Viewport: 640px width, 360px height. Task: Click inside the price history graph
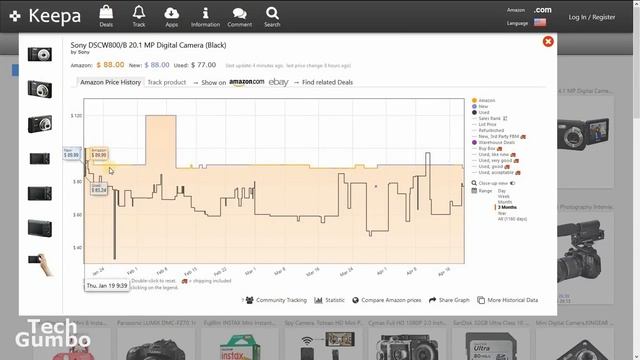click(274, 181)
